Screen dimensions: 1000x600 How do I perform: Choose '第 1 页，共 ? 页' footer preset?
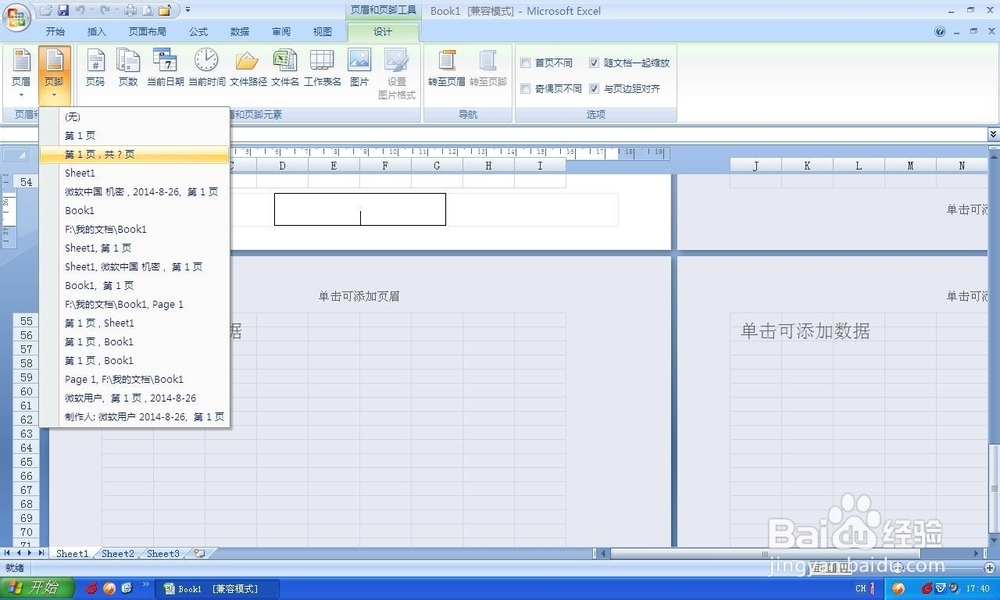[x=135, y=154]
